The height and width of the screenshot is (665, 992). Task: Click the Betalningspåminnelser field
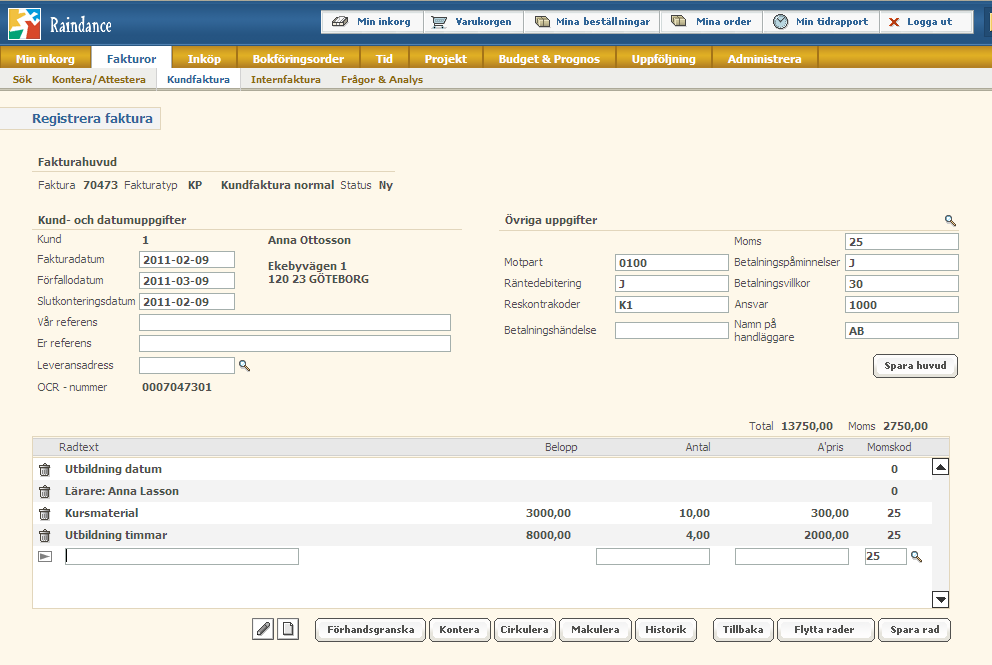coord(902,263)
